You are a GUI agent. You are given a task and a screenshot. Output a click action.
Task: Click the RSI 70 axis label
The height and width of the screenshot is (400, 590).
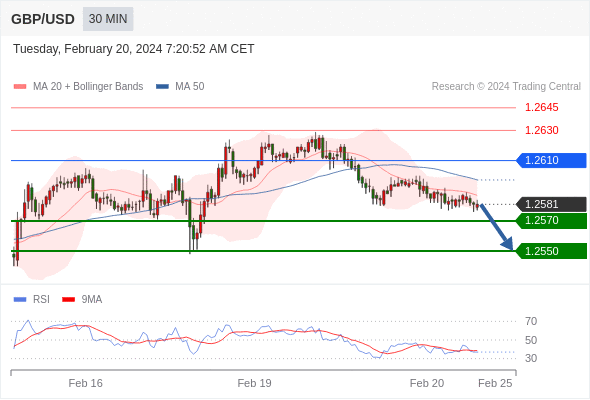tap(531, 321)
